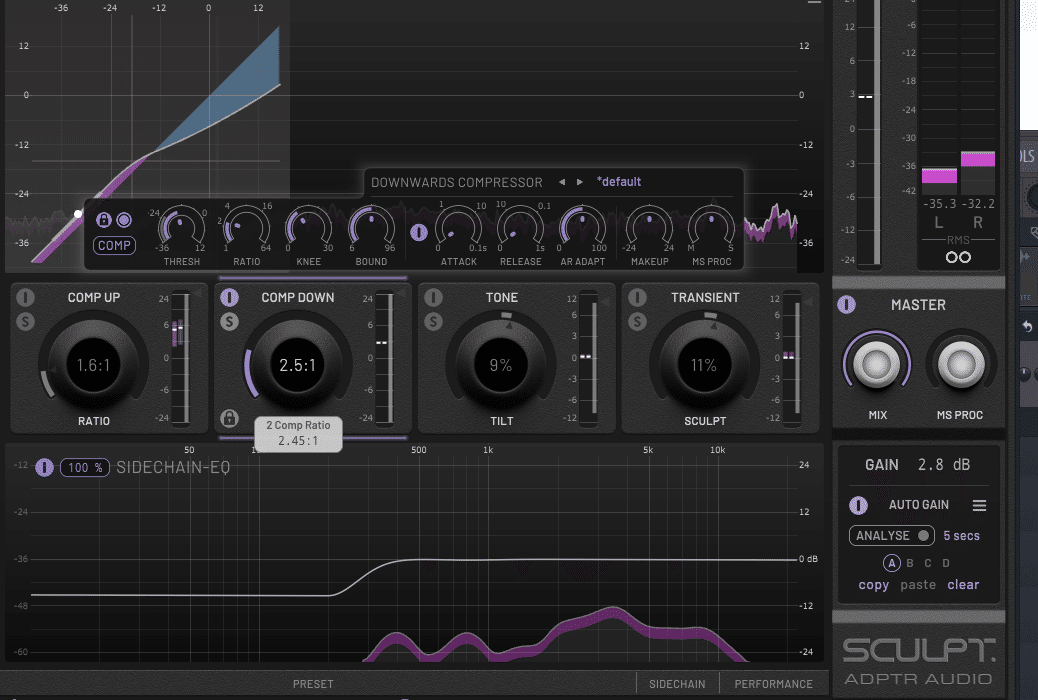Toggle the TRANSIENT module power button
This screenshot has width=1038, height=700.
tap(637, 297)
